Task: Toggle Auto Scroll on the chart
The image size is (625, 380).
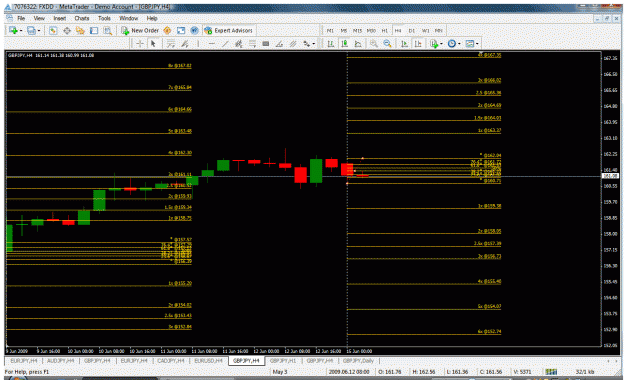Action: click(x=405, y=44)
